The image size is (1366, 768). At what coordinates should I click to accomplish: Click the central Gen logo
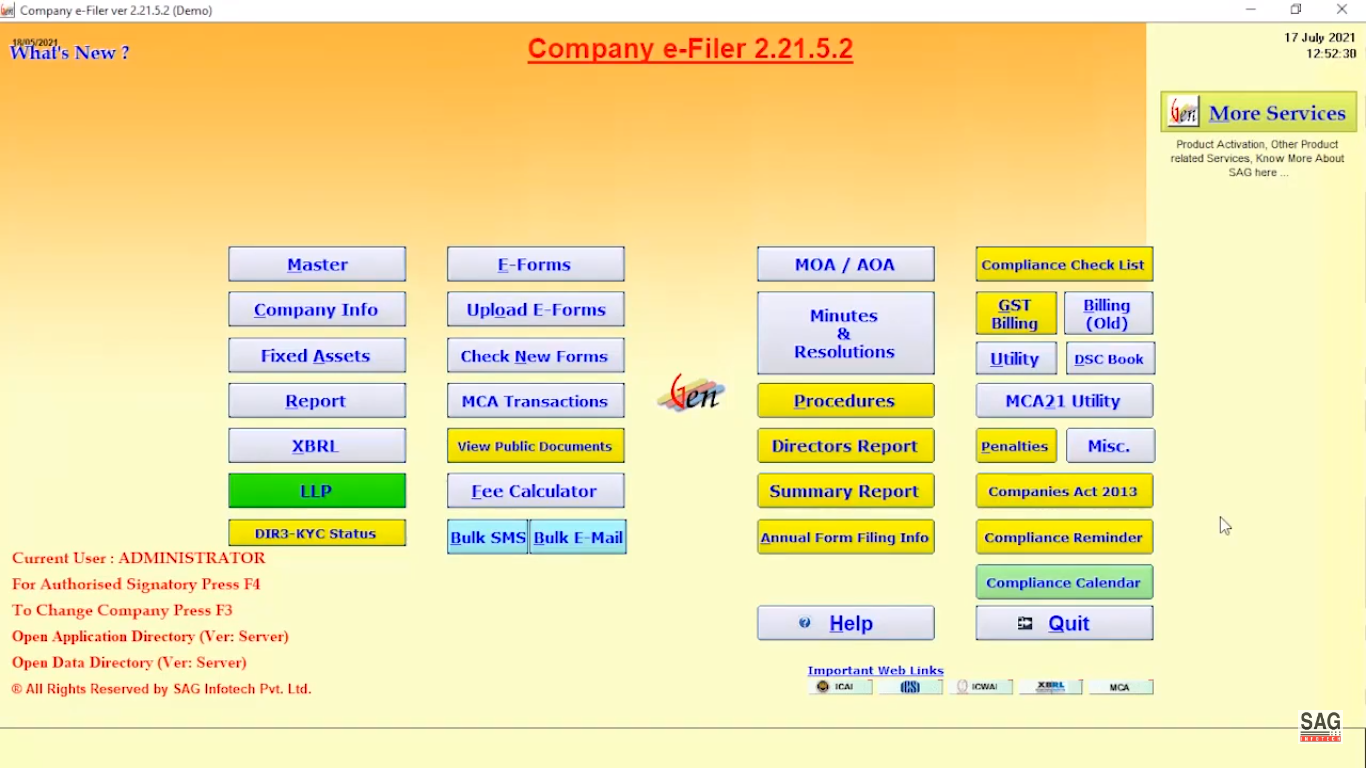(691, 394)
